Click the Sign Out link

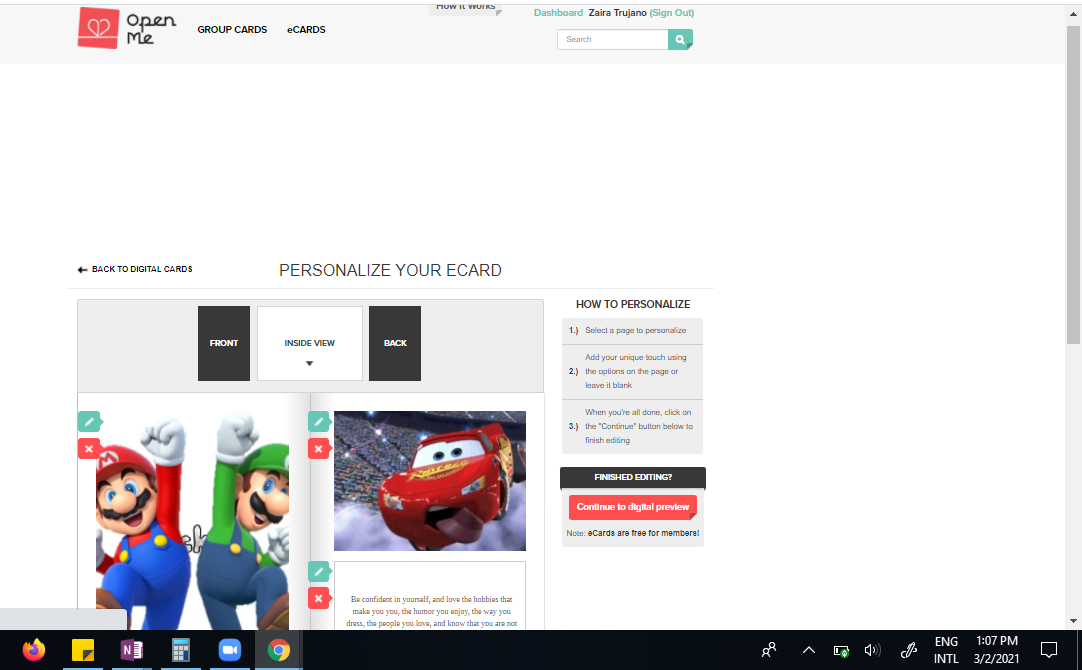671,12
